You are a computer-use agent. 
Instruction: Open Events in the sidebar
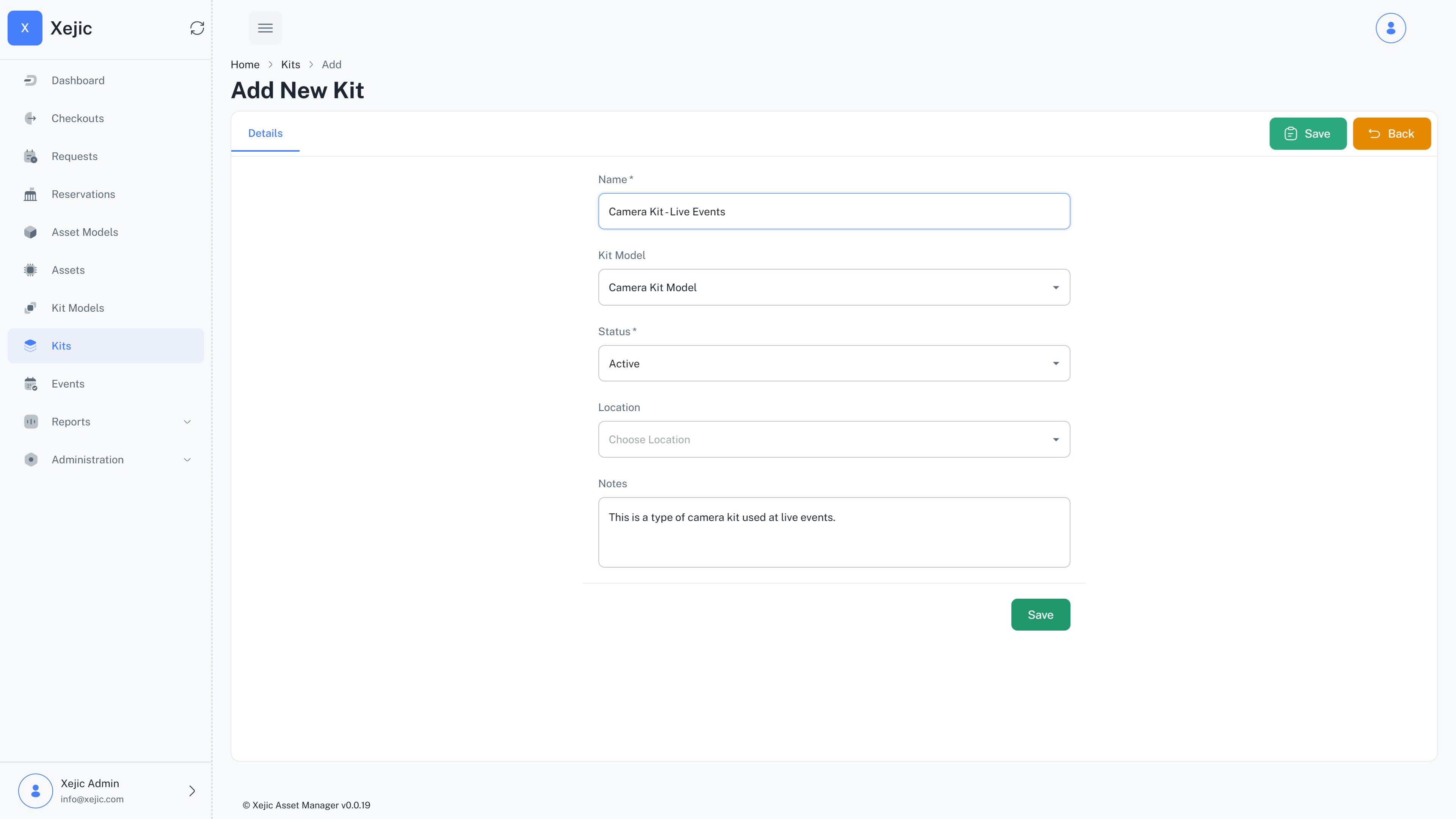[106, 384]
